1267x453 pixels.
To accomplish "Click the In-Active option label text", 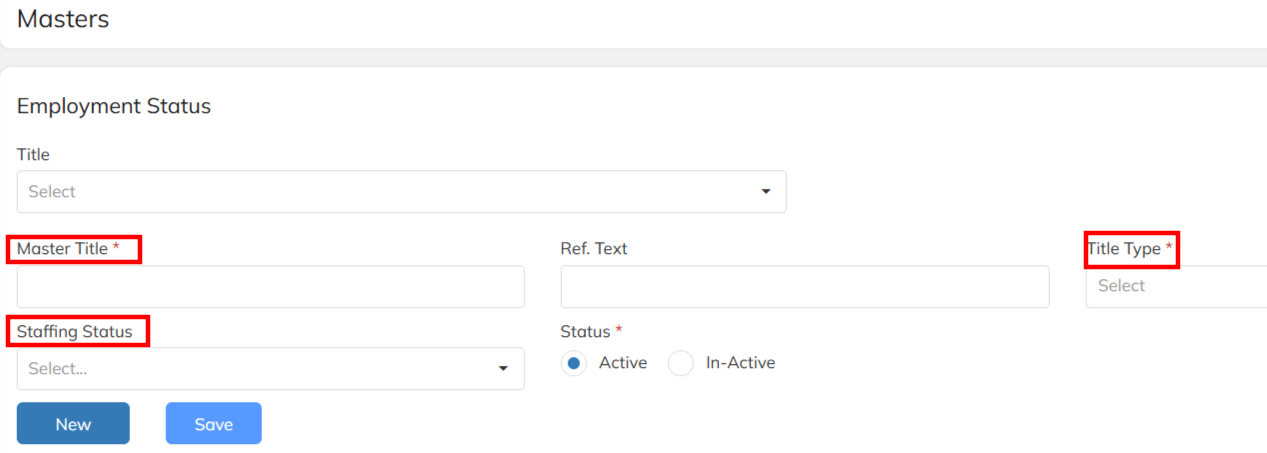I will [740, 364].
